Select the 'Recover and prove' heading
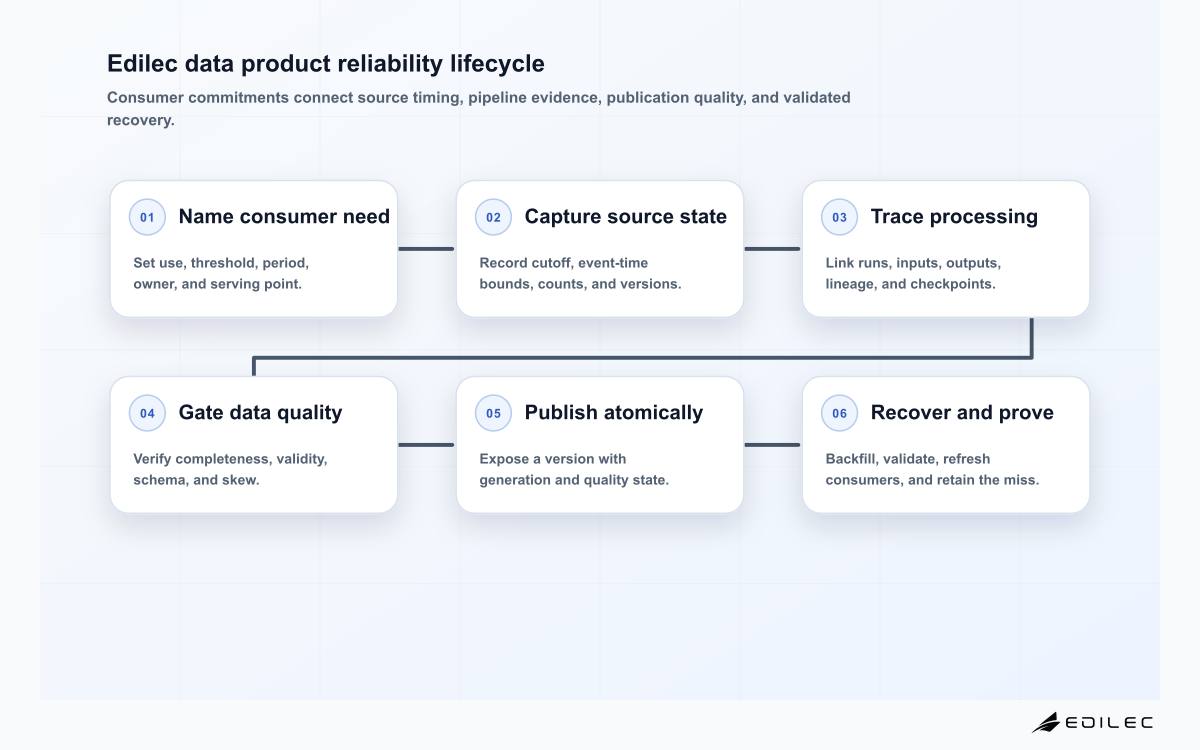1200x750 pixels. [x=962, y=413]
